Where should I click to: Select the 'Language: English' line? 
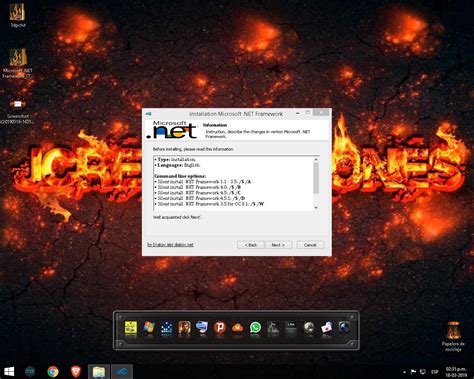point(177,165)
